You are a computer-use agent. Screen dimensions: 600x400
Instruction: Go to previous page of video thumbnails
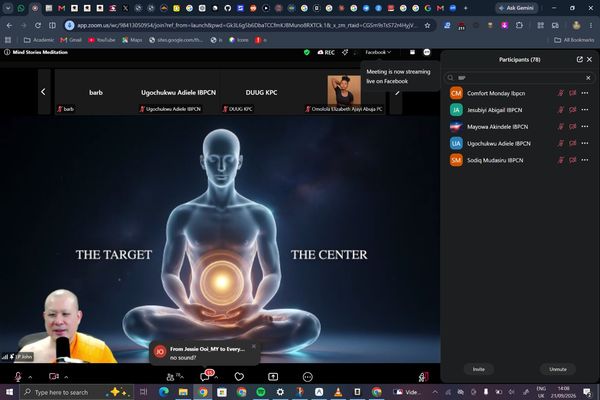tap(43, 92)
